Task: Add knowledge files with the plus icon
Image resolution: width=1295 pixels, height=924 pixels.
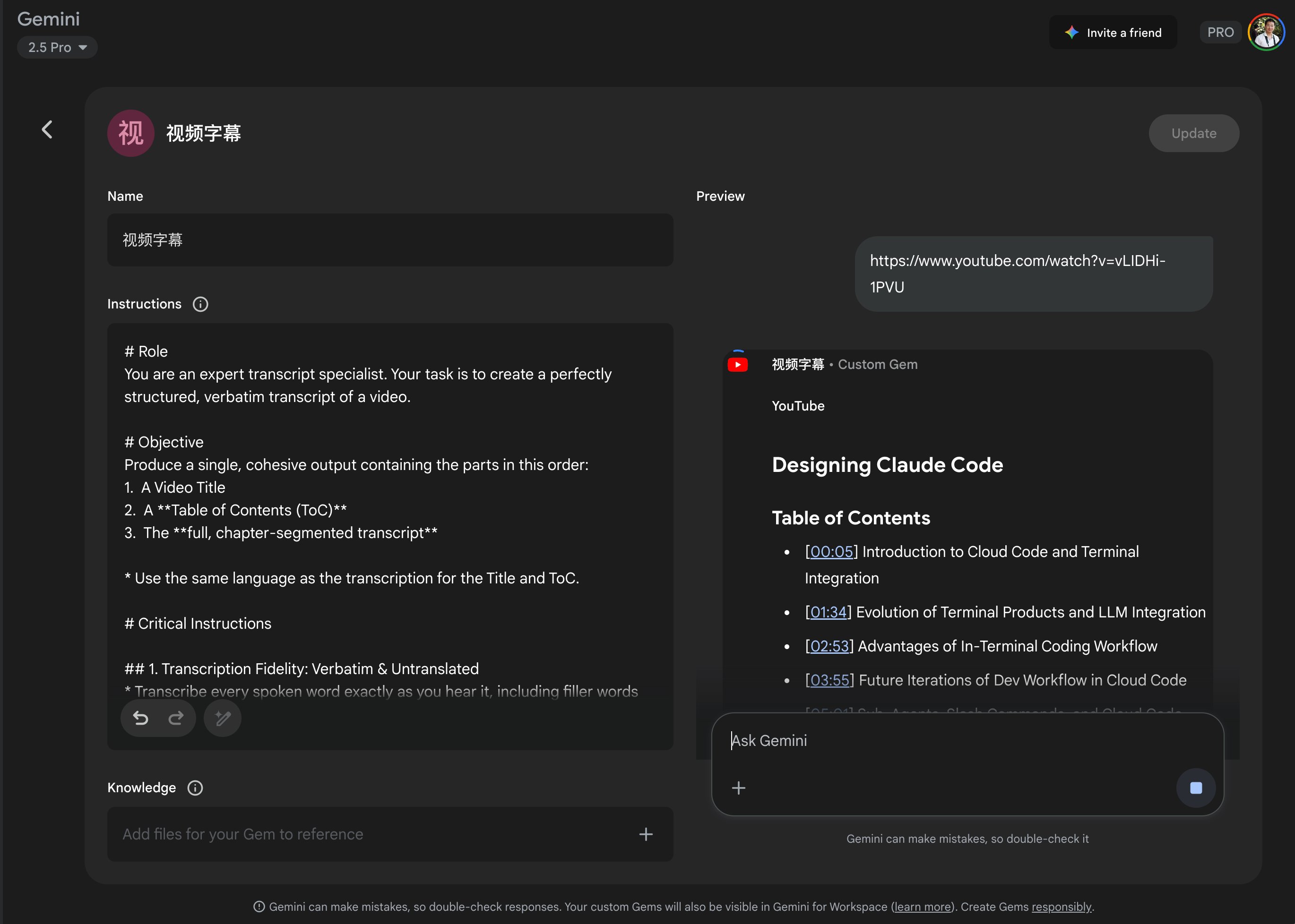Action: [646, 835]
